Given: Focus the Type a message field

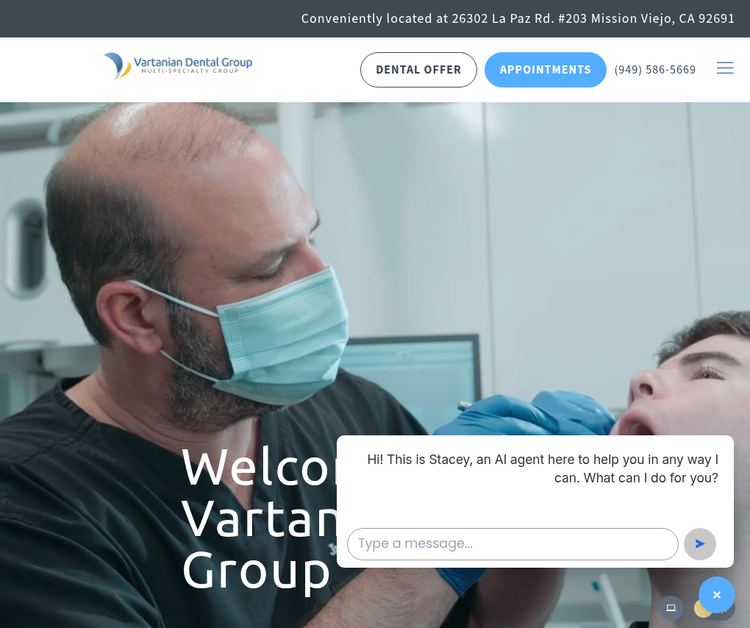Looking at the screenshot, I should (x=512, y=544).
